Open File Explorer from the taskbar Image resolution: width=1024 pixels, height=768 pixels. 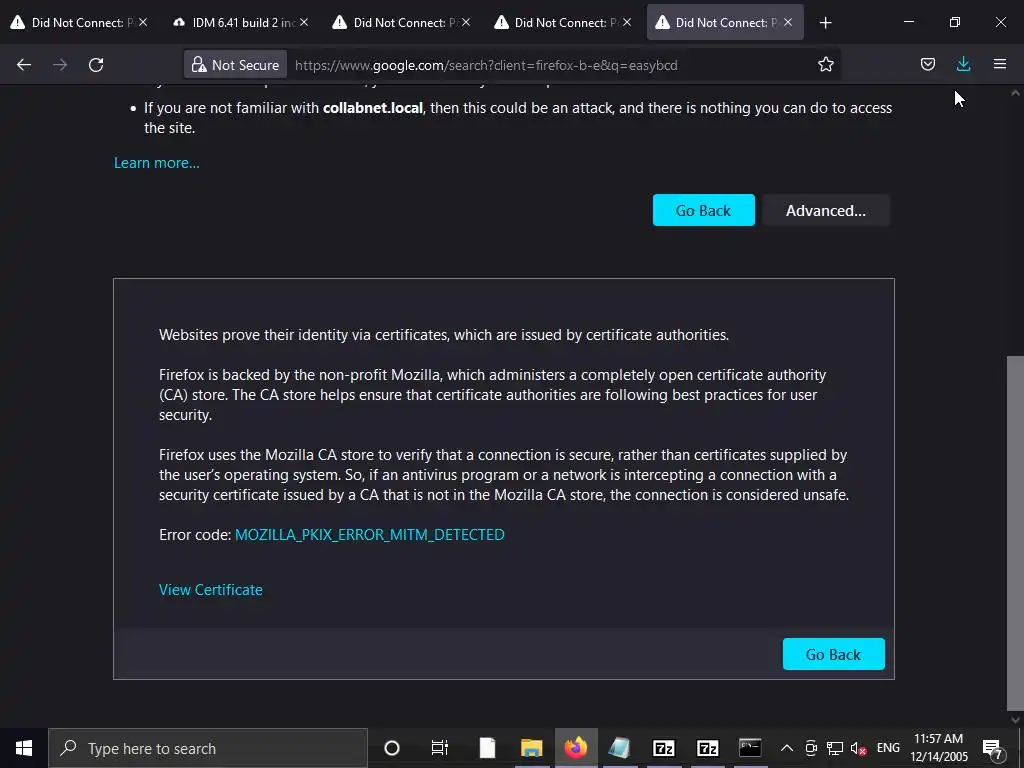coord(532,748)
